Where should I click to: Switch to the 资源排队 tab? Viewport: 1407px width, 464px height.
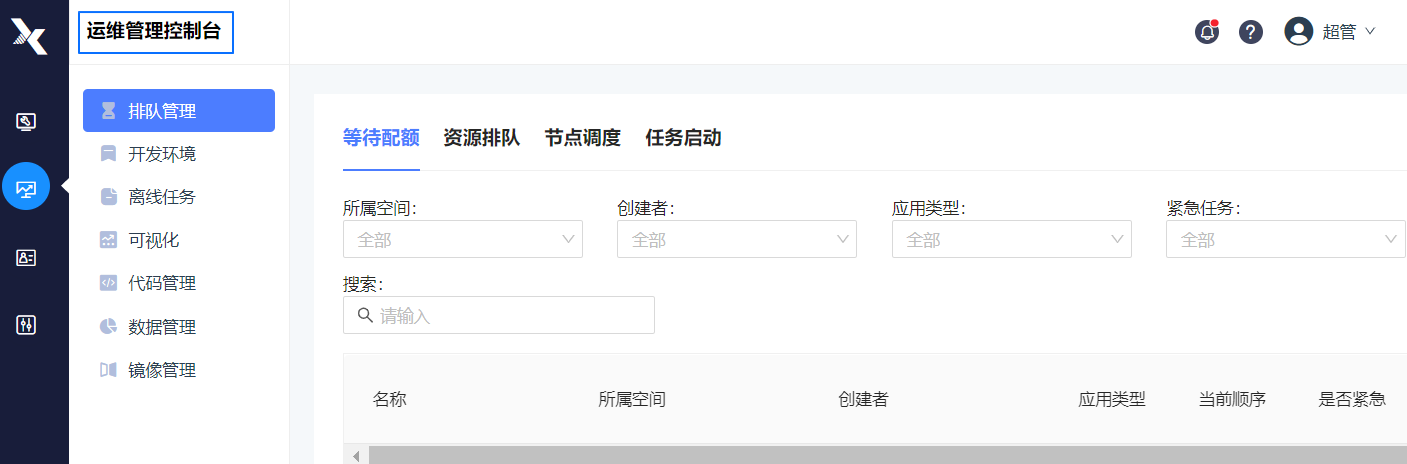(482, 138)
